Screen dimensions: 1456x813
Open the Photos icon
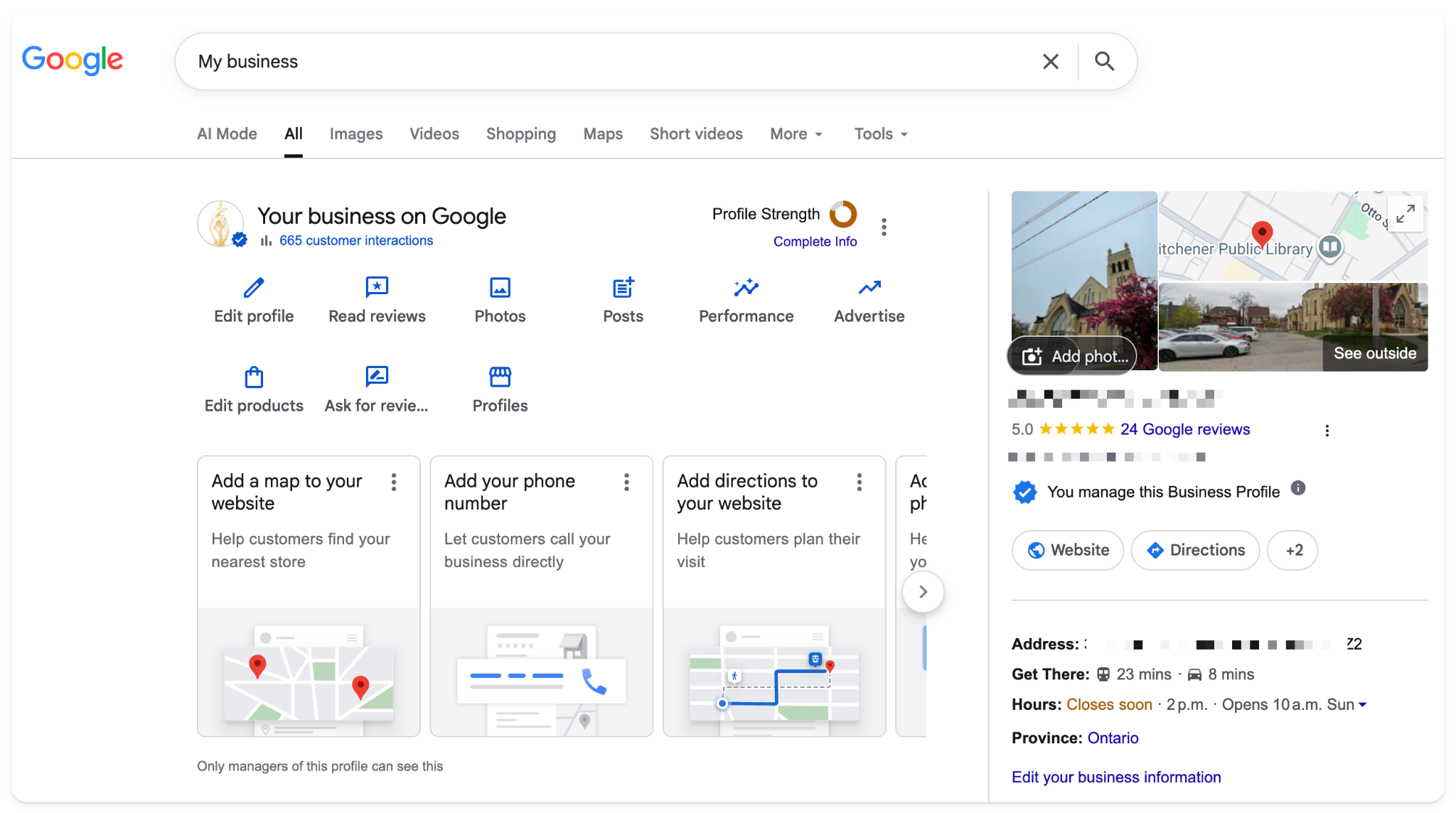click(x=500, y=288)
